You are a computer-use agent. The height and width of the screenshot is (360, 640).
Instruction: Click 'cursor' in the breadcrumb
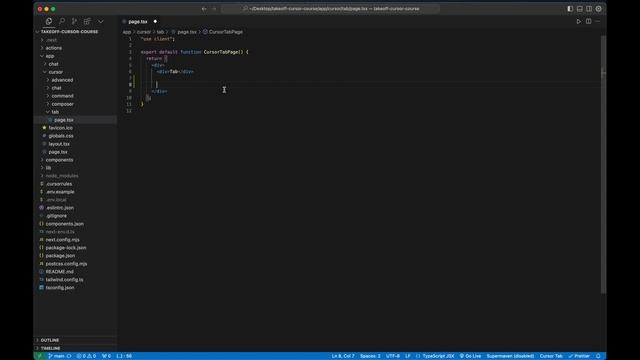pos(144,32)
